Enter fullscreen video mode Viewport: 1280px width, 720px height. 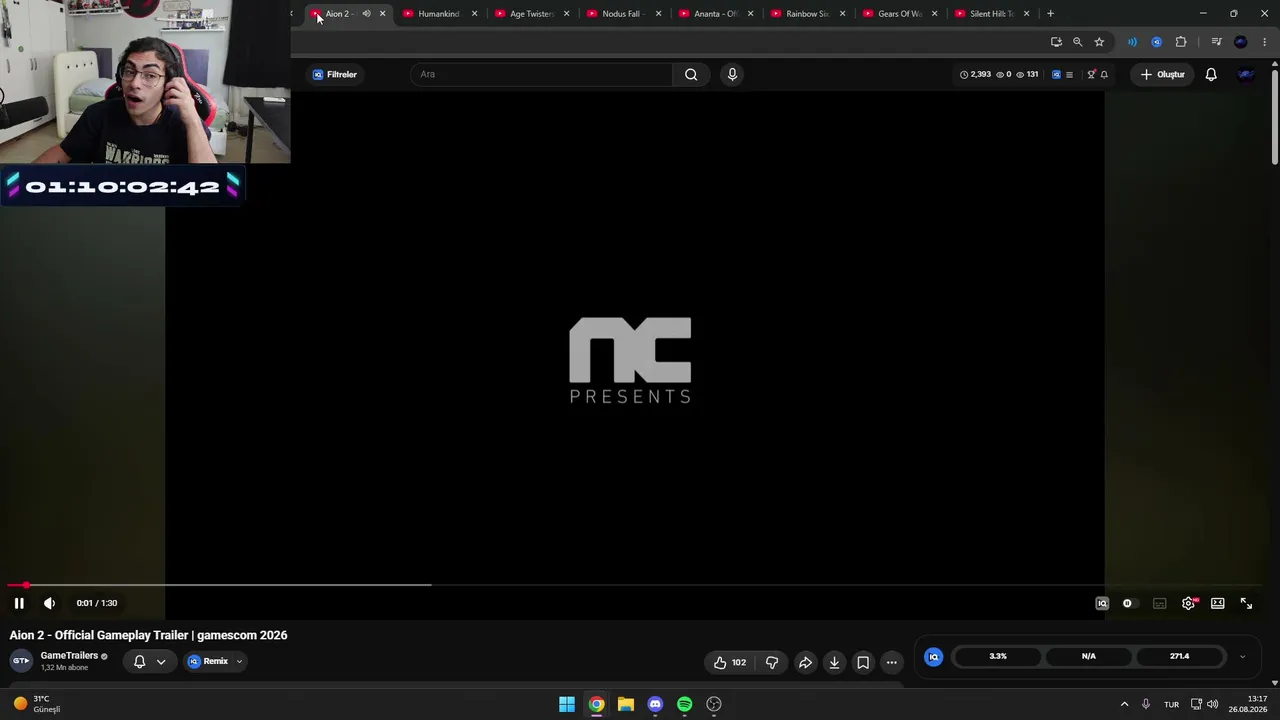click(1246, 603)
